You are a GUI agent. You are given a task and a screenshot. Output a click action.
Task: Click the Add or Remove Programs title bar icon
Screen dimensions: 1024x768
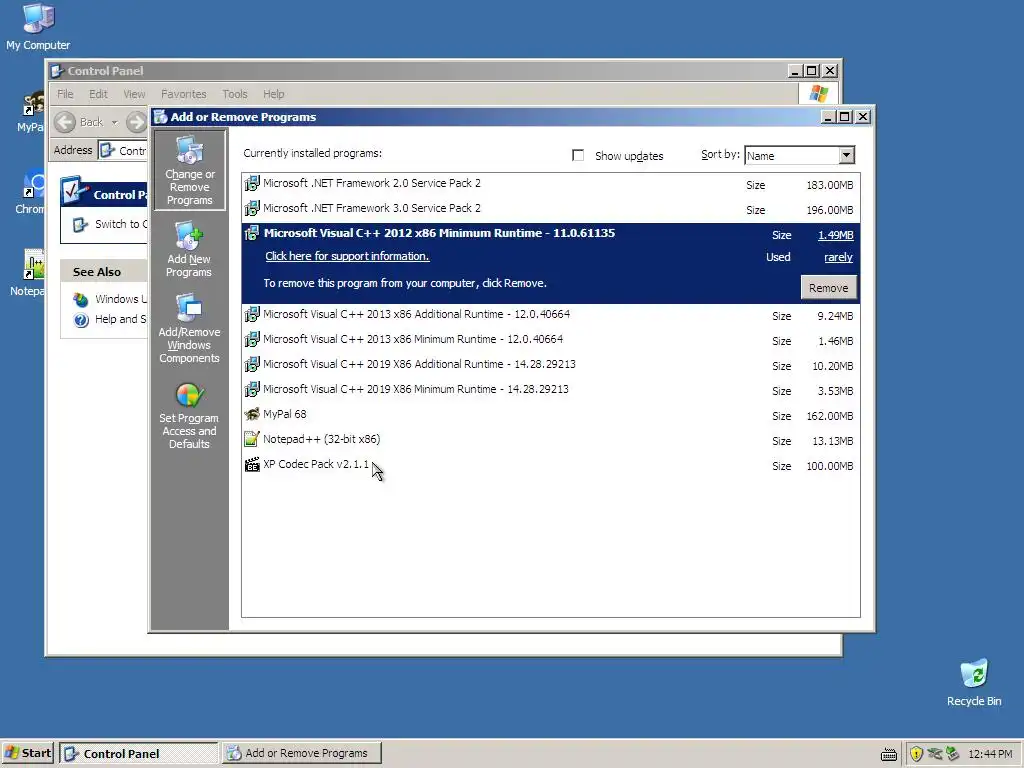[x=161, y=117]
